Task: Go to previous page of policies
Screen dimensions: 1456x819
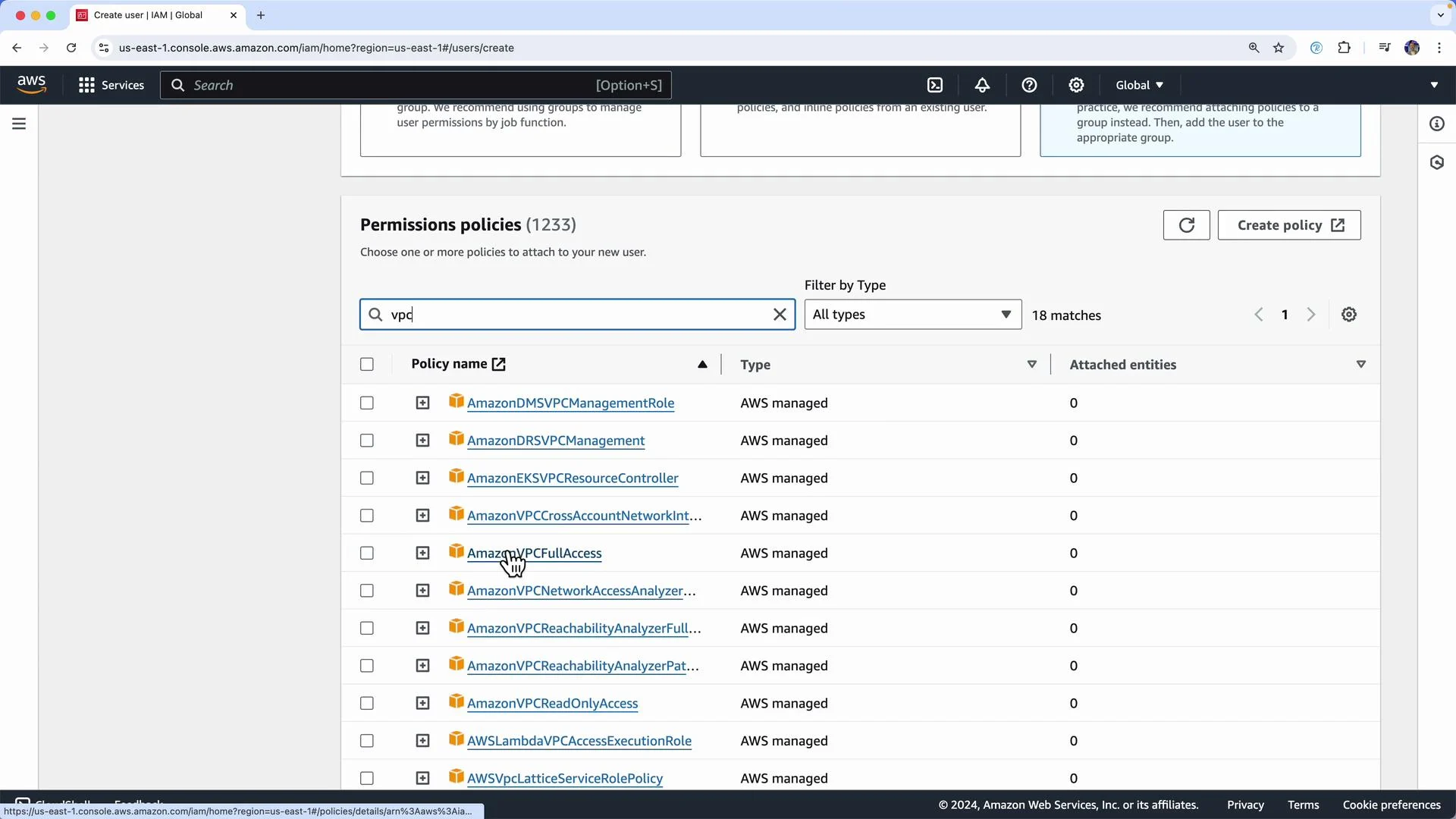Action: (1259, 315)
